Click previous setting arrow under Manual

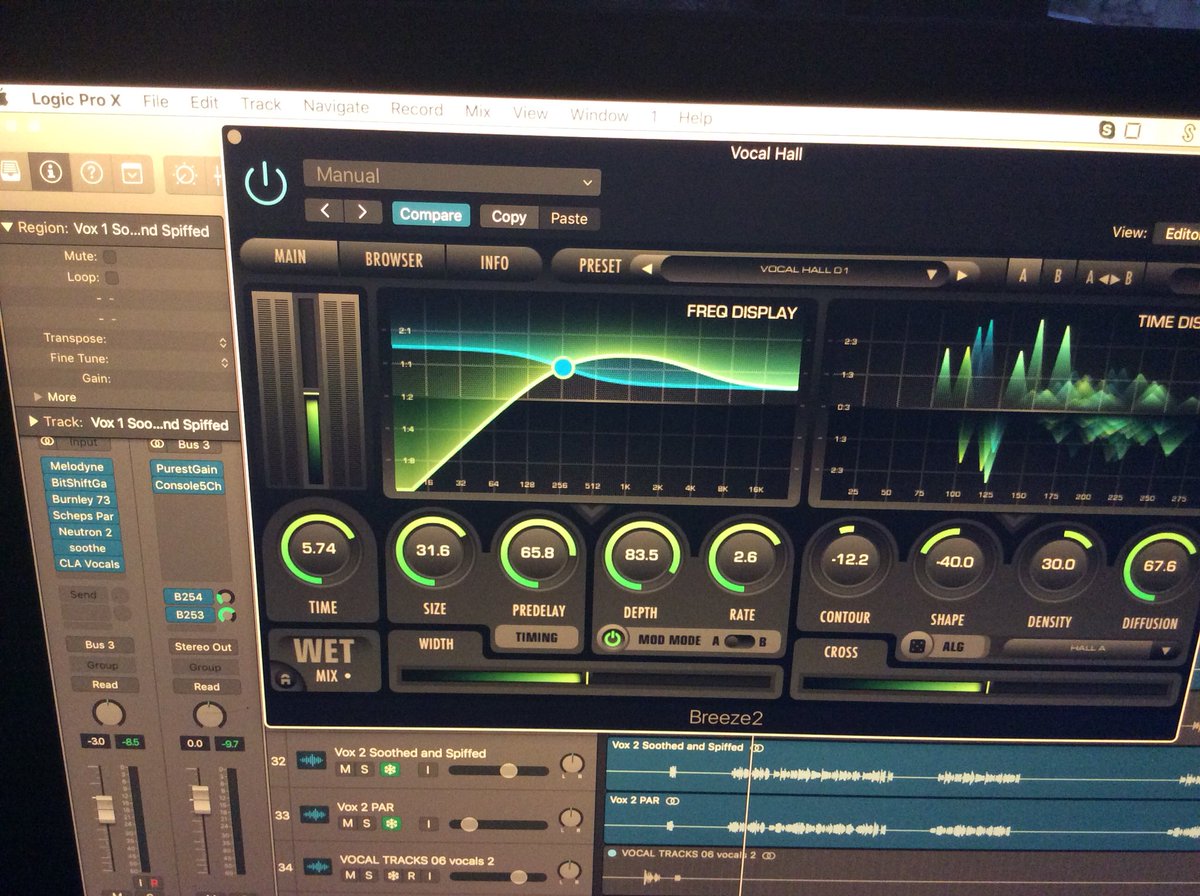326,211
